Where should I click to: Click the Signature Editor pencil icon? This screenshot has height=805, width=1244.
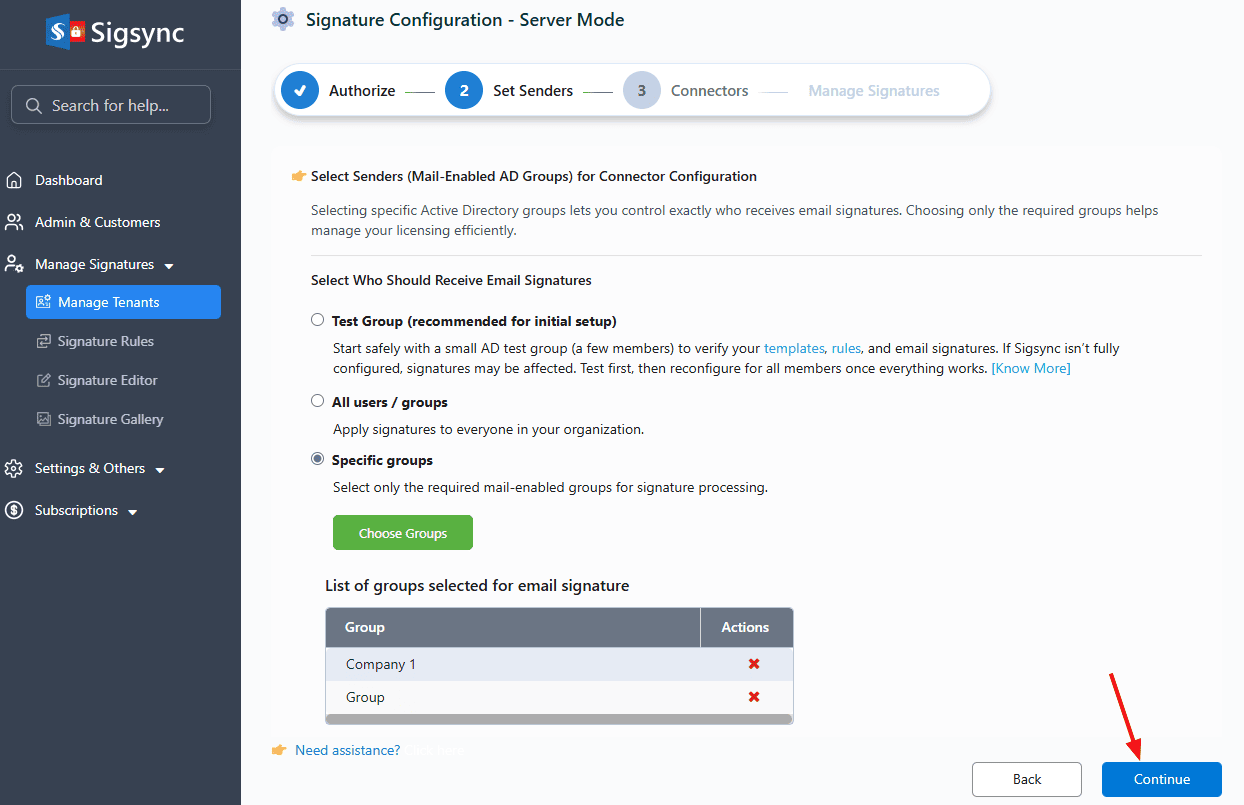click(x=43, y=380)
